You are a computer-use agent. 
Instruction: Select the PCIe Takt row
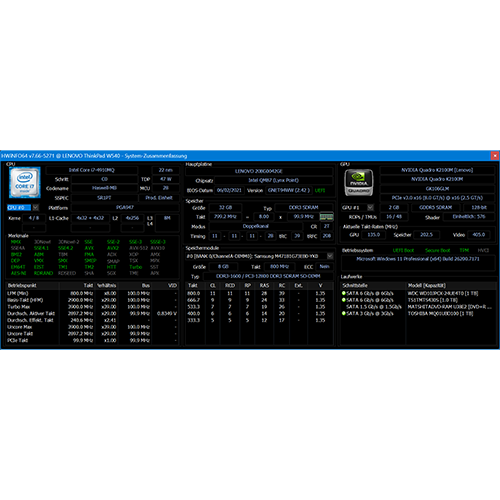point(92,340)
